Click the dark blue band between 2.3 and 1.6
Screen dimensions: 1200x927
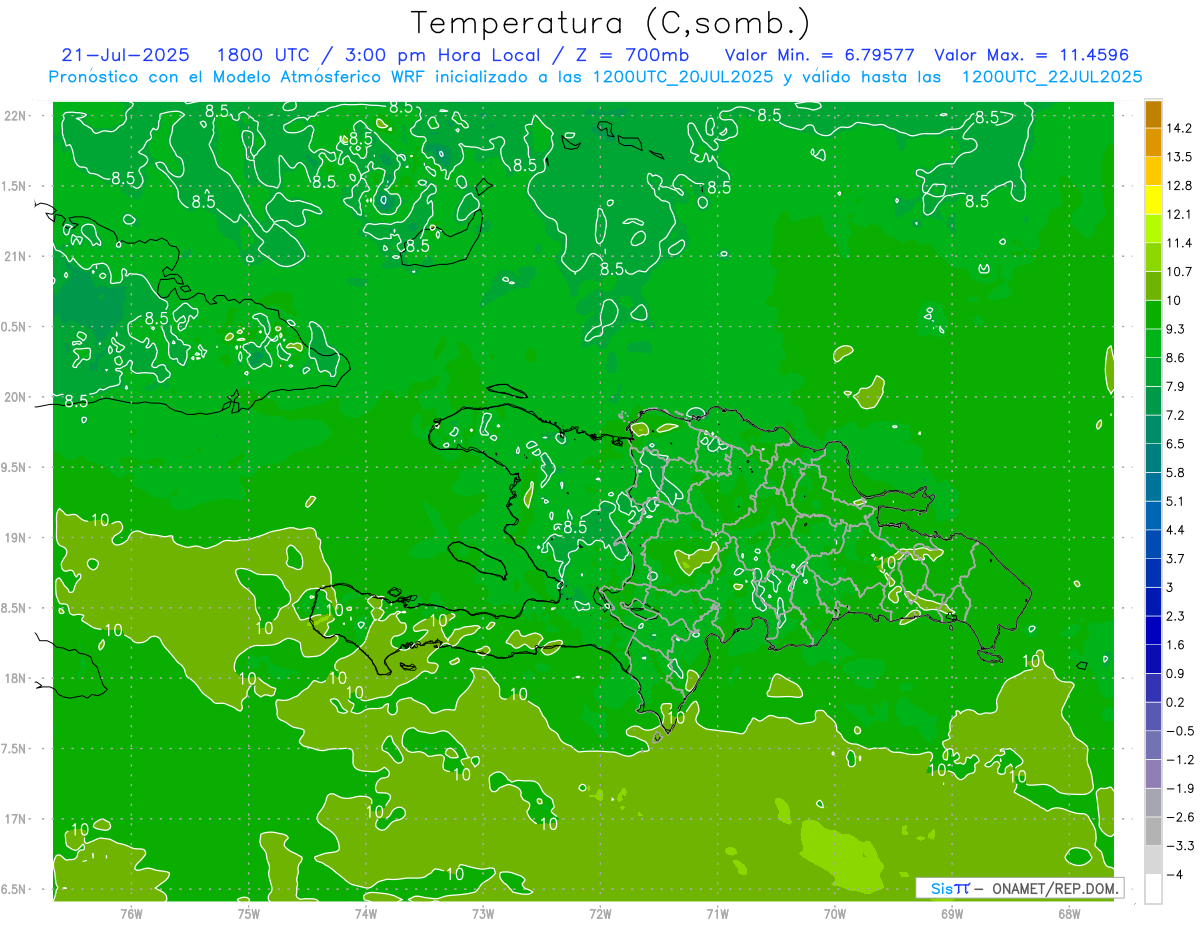pyautogui.click(x=1153, y=630)
